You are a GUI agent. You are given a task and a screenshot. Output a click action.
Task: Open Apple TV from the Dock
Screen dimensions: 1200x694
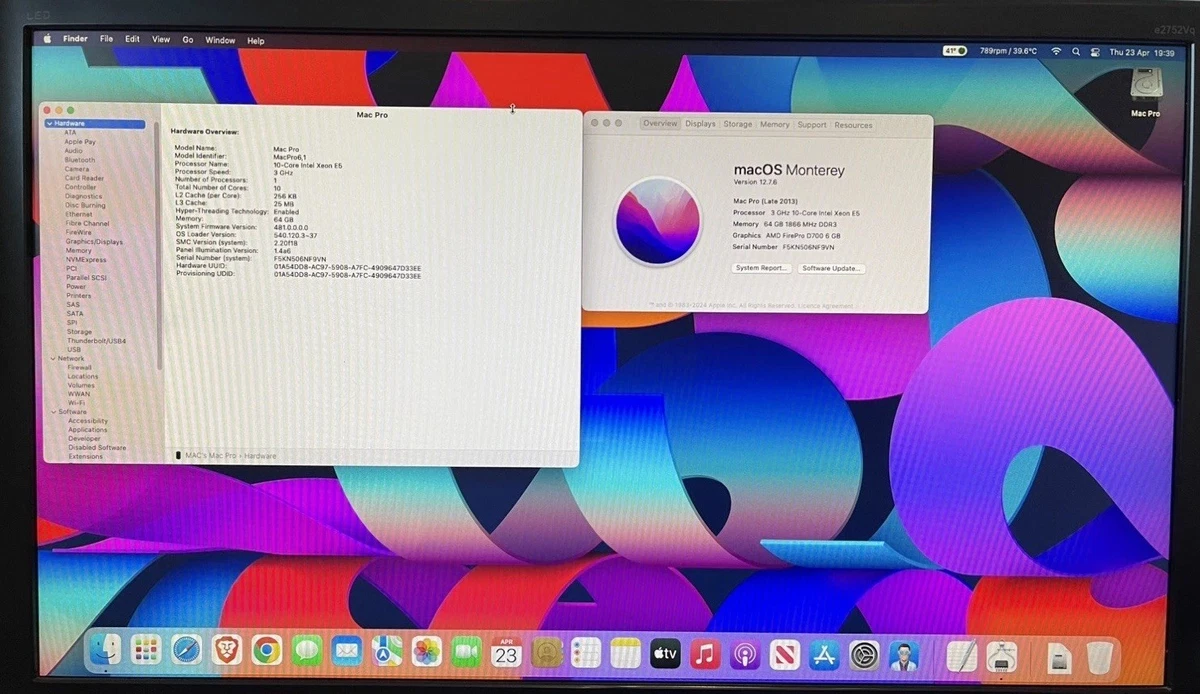click(665, 653)
